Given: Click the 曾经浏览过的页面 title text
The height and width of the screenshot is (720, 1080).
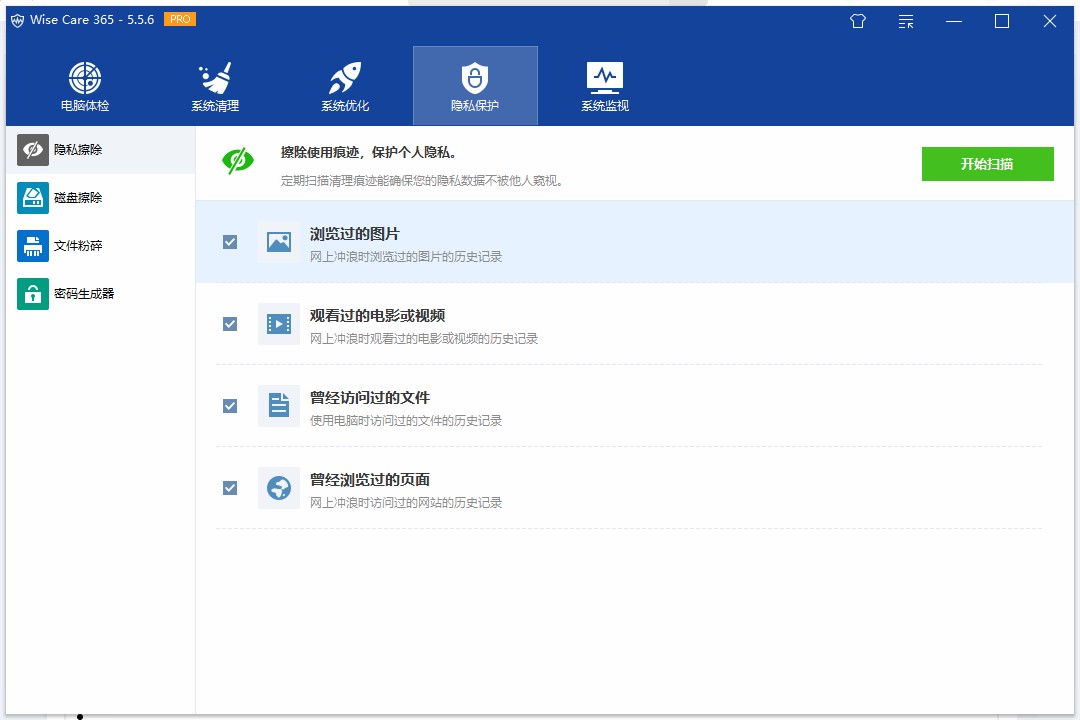Looking at the screenshot, I should 369,480.
